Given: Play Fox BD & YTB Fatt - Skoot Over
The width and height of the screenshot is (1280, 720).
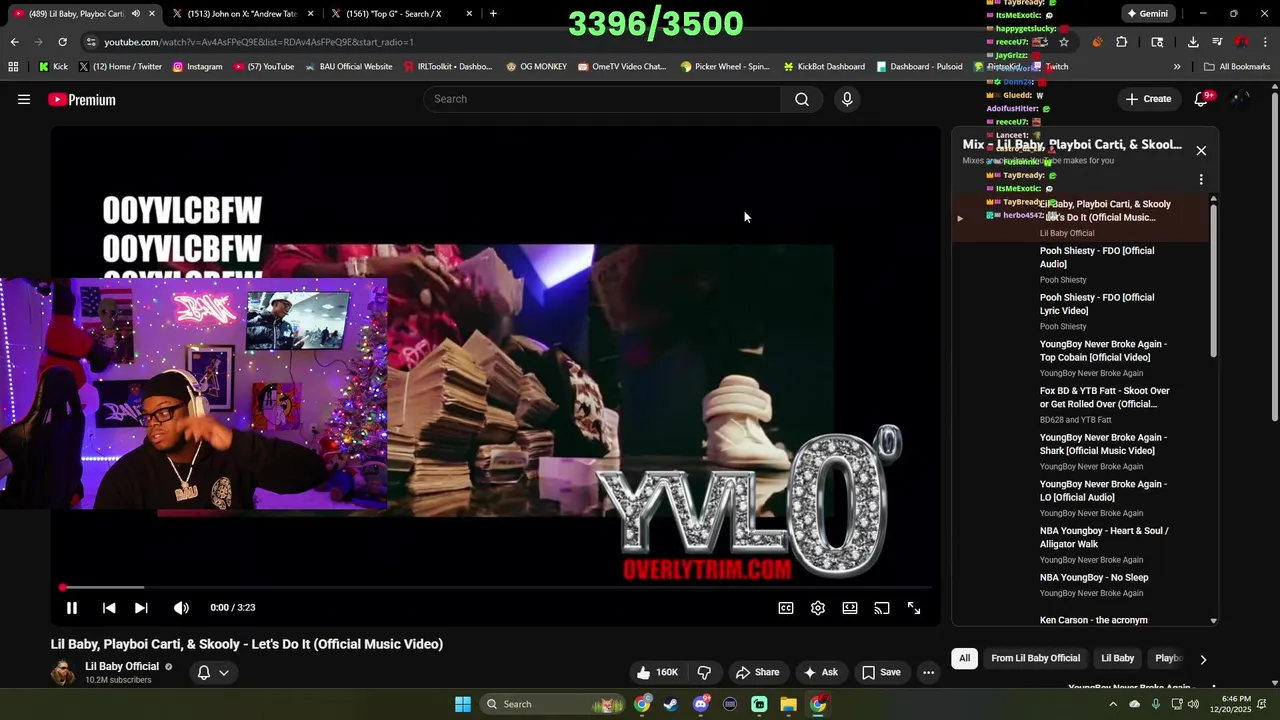Looking at the screenshot, I should pyautogui.click(x=1104, y=397).
